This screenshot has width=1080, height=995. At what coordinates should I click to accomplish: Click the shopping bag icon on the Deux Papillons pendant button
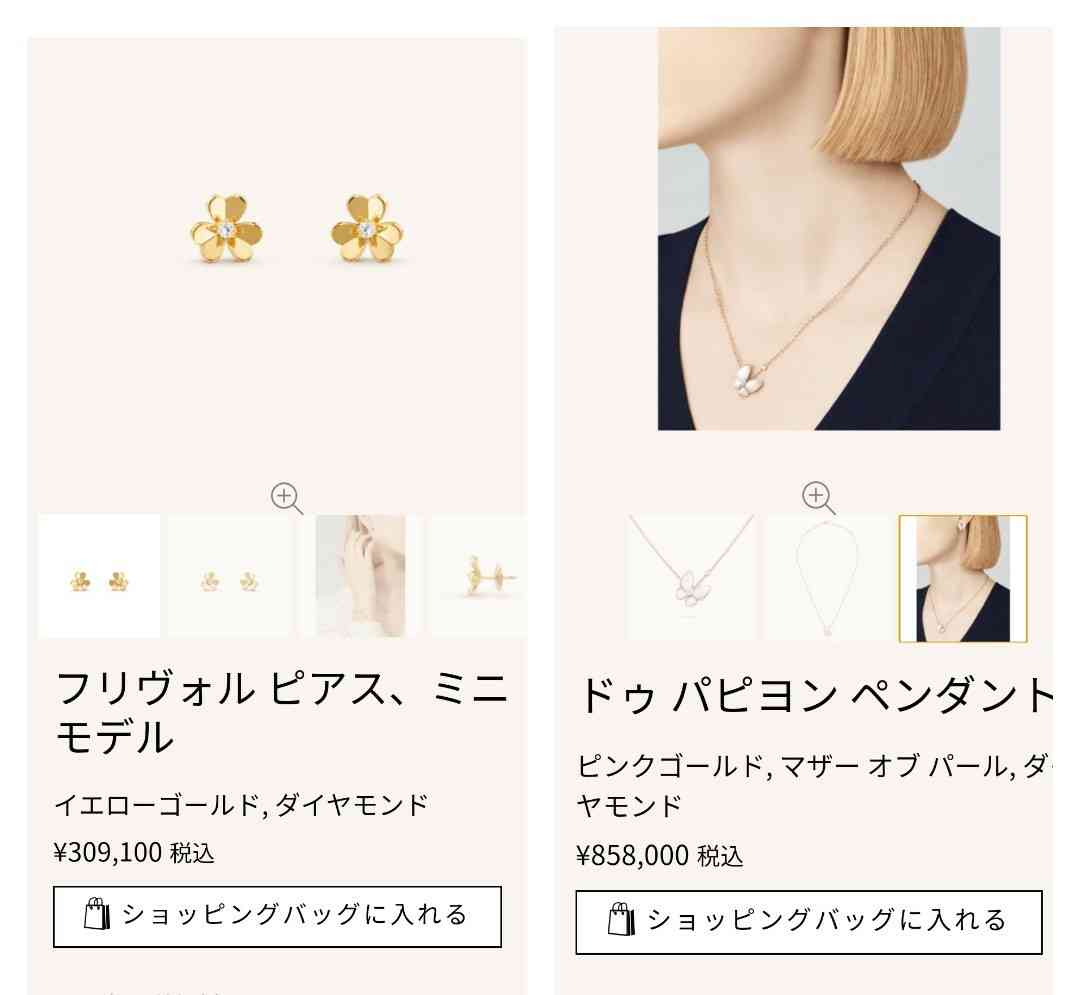(621, 919)
